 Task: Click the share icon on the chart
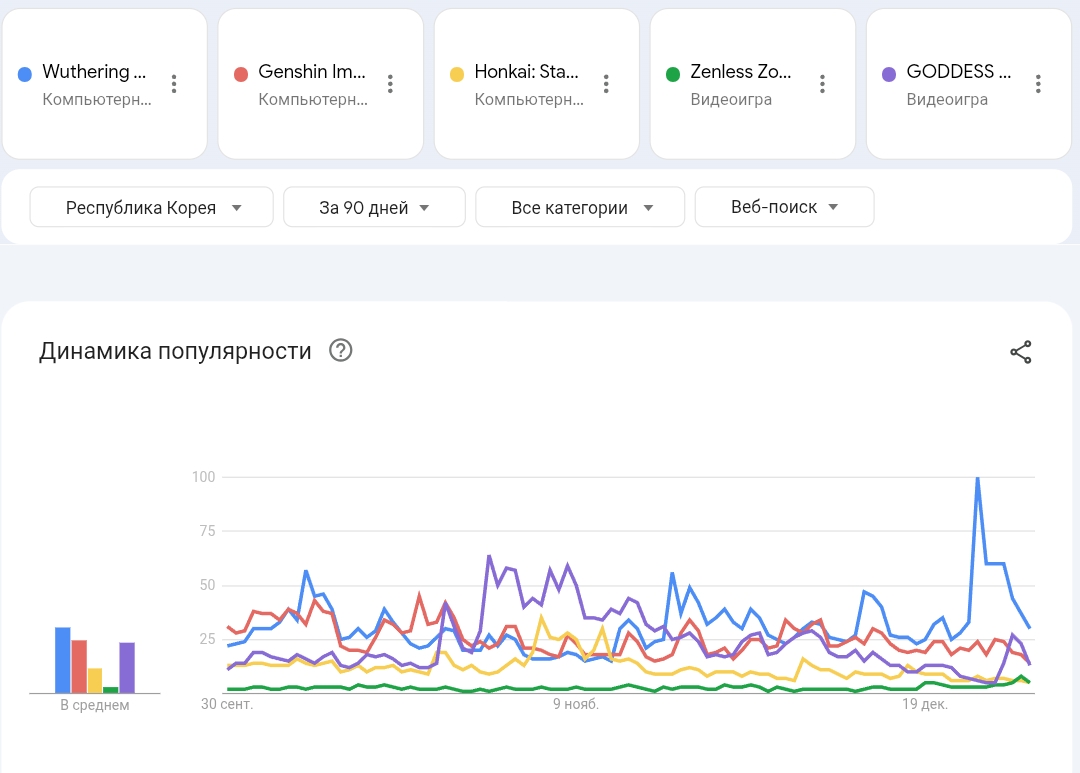click(x=1020, y=352)
